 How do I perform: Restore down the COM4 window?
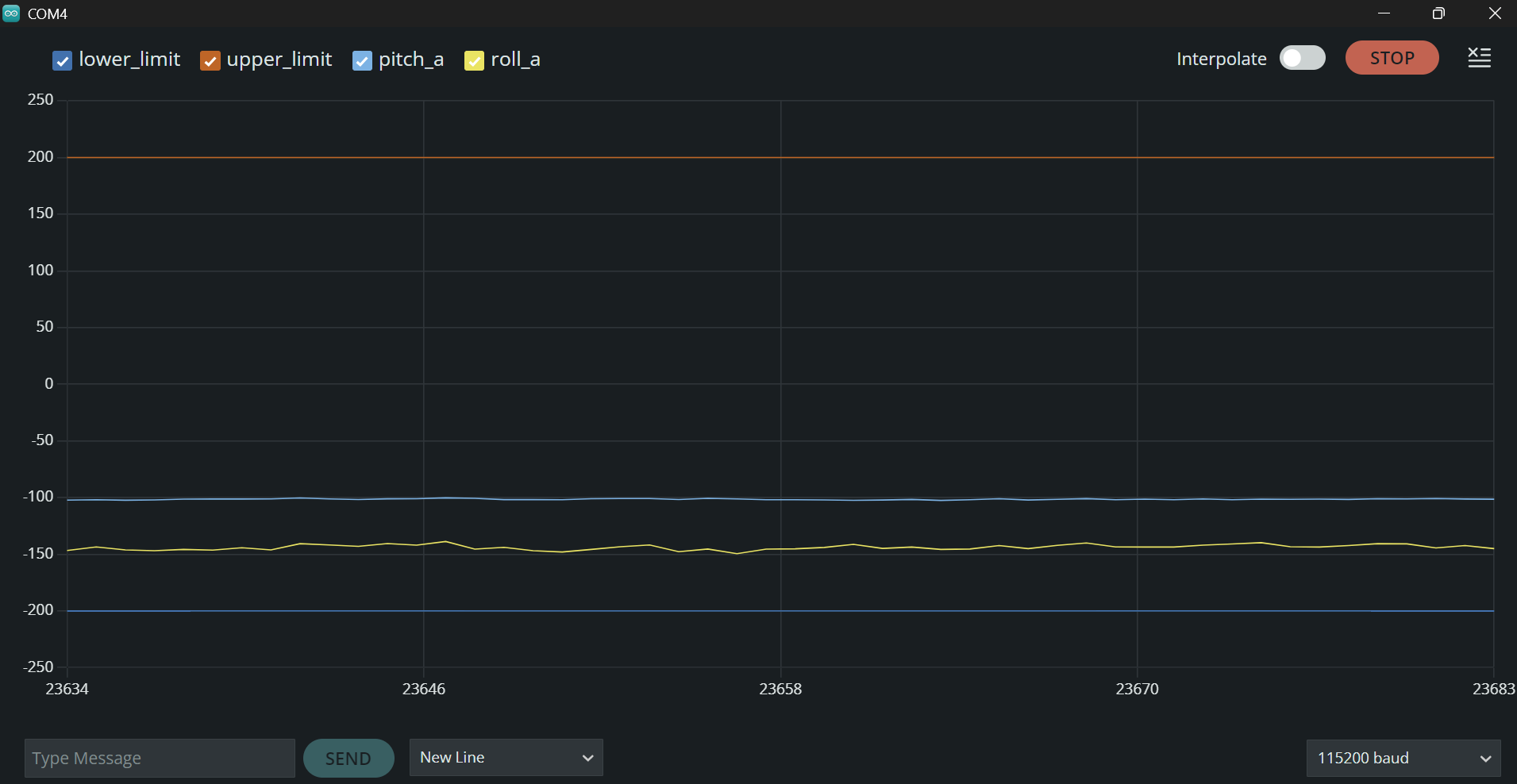click(1438, 13)
